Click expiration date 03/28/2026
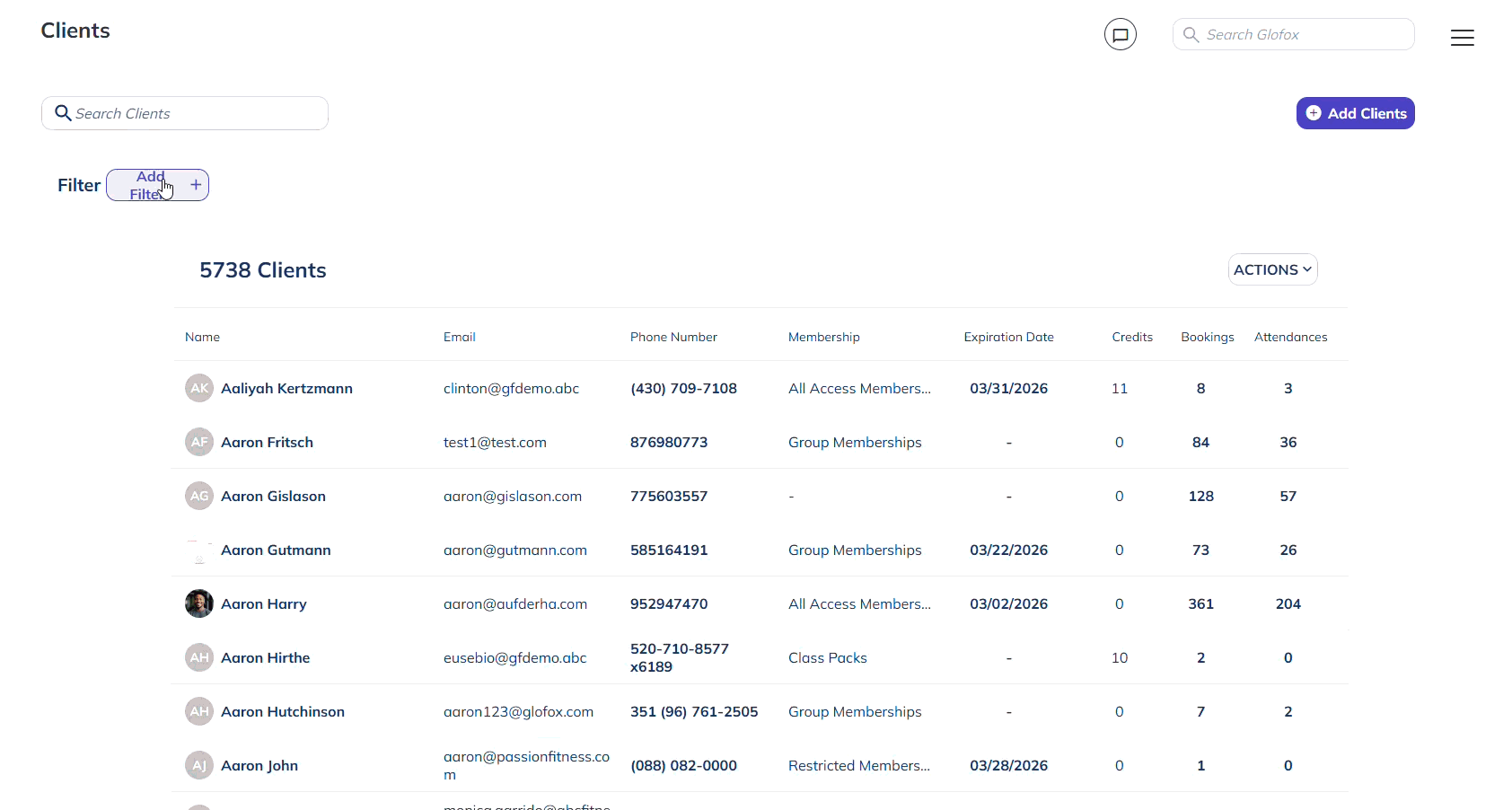The height and width of the screenshot is (810, 1512). tap(1008, 765)
